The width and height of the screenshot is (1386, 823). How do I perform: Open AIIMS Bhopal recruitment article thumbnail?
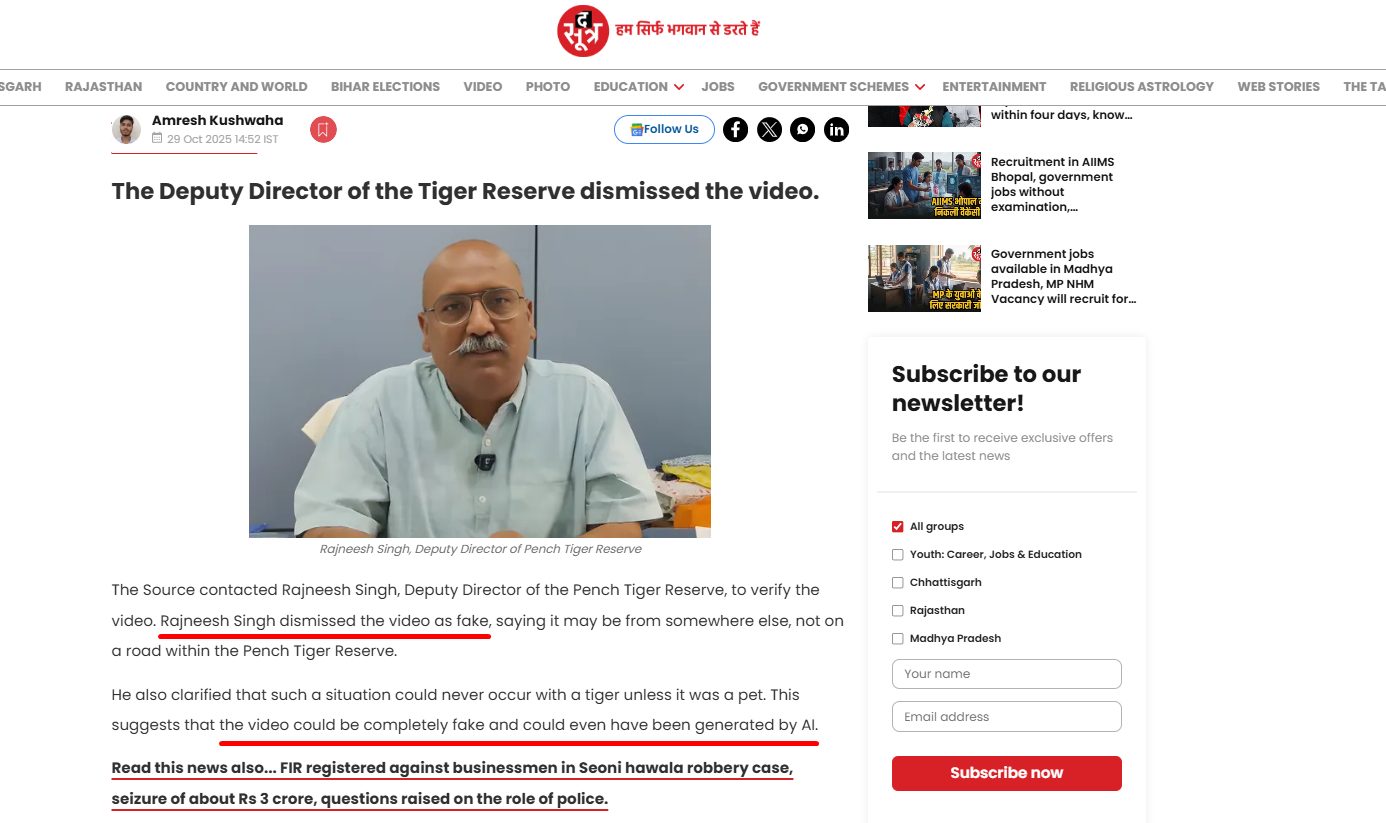coord(924,185)
